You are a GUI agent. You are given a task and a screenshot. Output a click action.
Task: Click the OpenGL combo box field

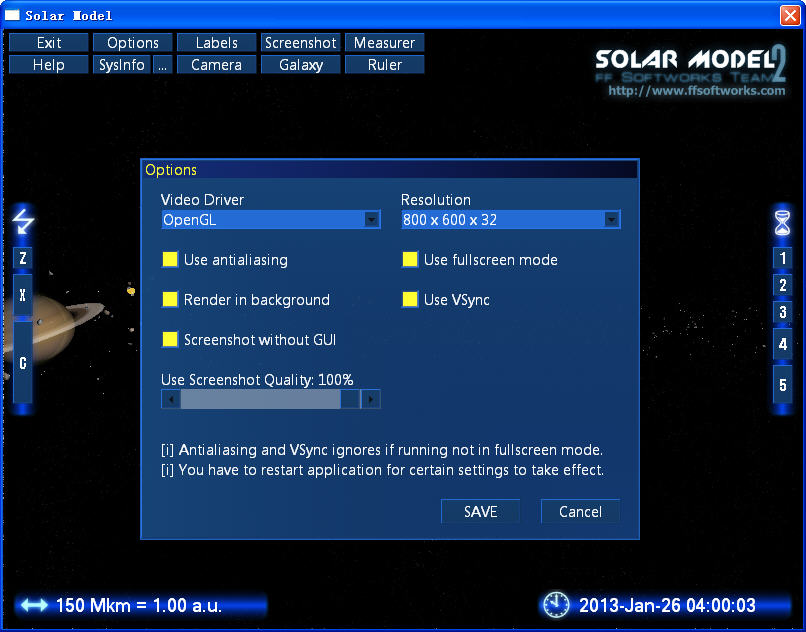(x=270, y=220)
